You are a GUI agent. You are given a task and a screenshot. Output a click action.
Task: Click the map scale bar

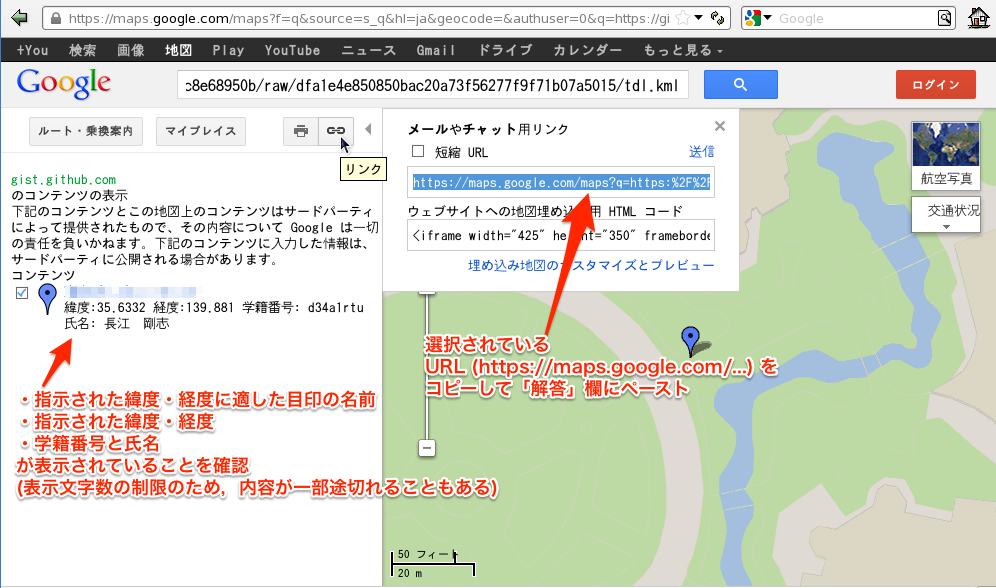pos(433,563)
